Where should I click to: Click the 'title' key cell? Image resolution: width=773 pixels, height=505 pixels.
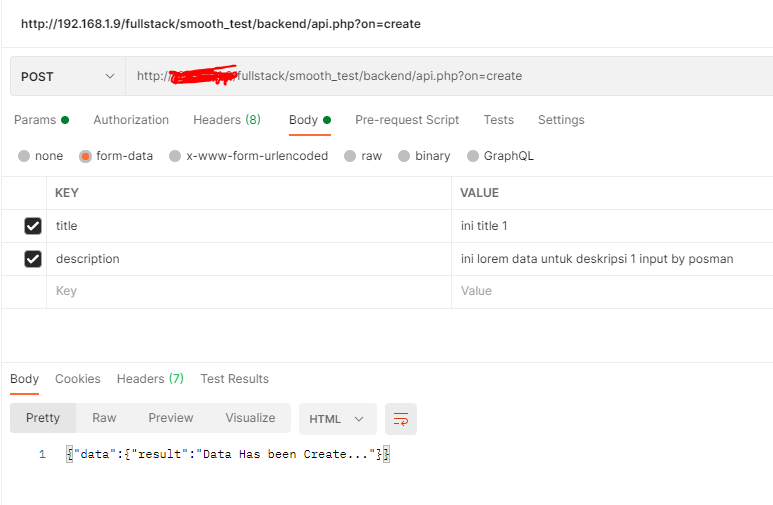[249, 226]
